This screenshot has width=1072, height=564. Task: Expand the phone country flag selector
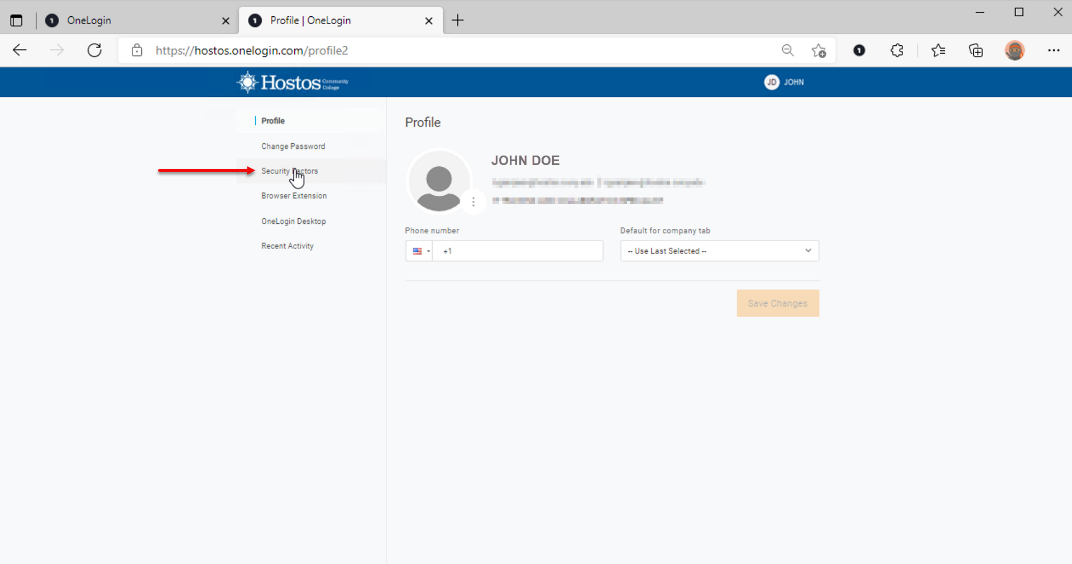(x=419, y=251)
